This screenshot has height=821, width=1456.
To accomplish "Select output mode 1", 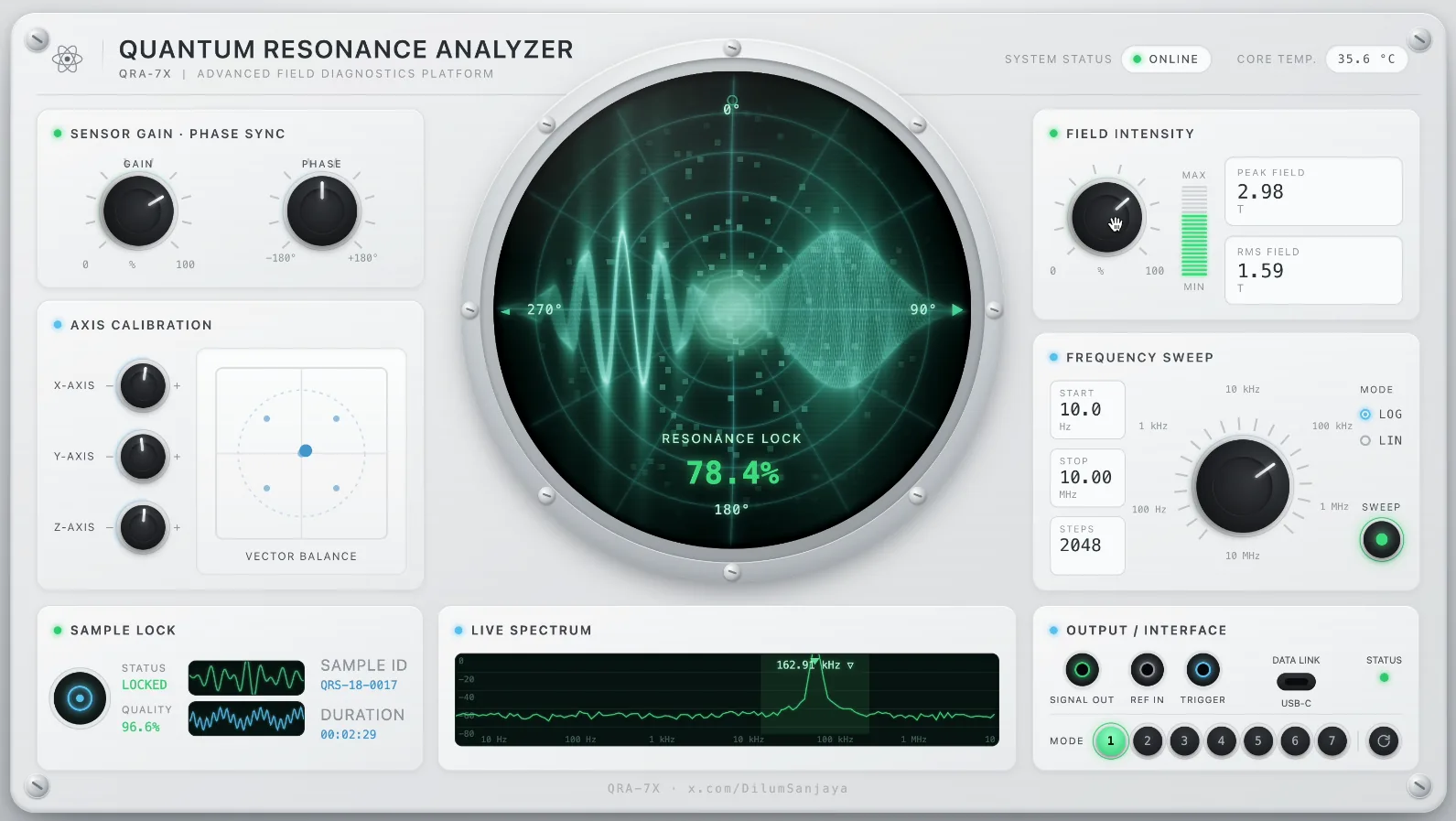I will click(1111, 740).
